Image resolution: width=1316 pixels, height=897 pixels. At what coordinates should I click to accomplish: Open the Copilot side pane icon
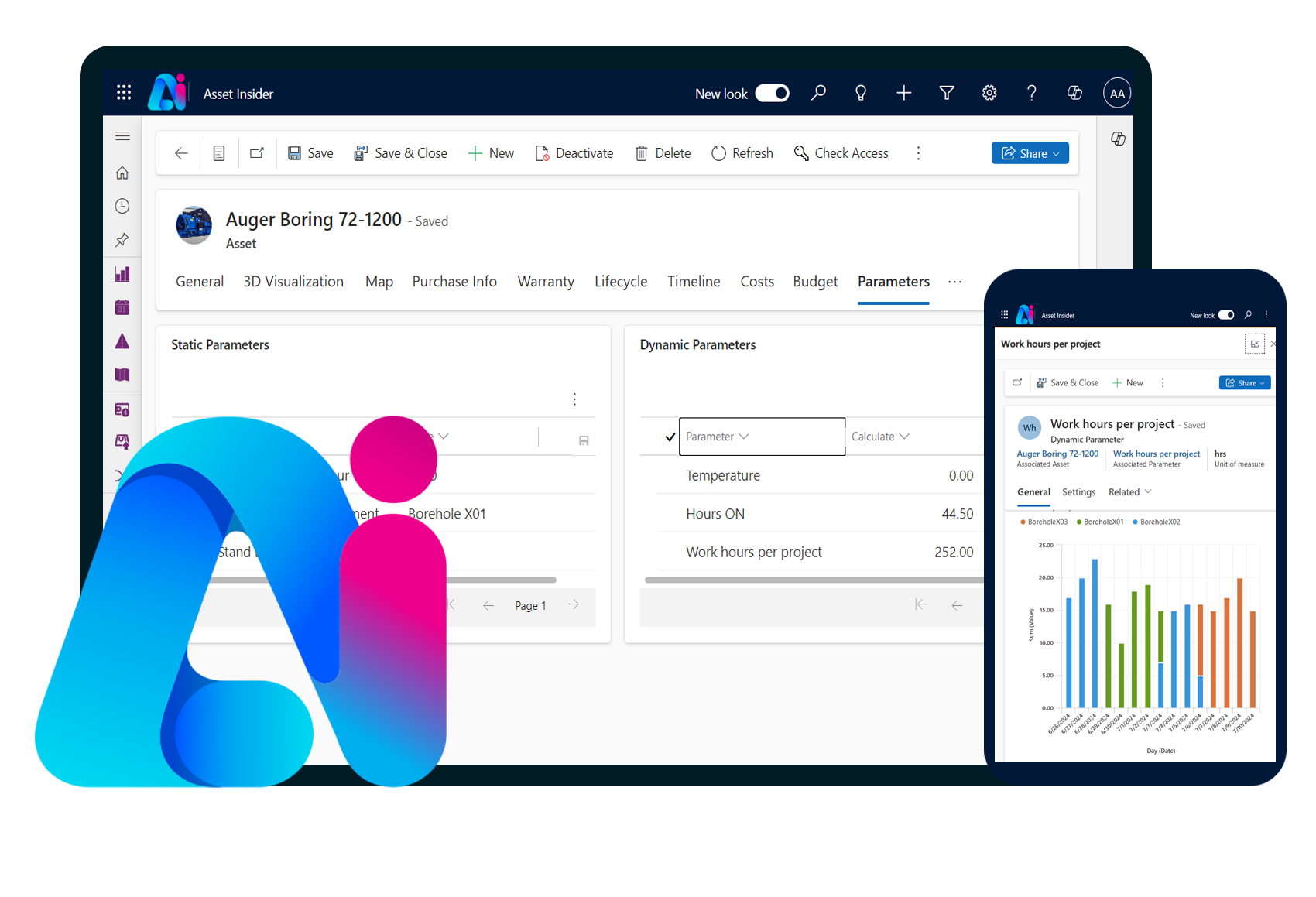1118,139
